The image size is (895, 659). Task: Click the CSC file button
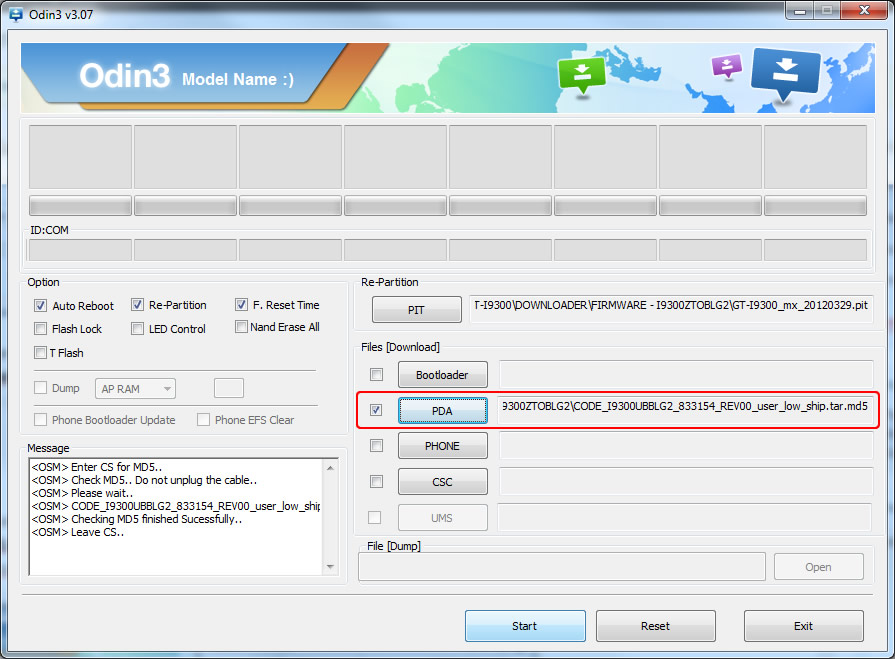pyautogui.click(x=442, y=482)
